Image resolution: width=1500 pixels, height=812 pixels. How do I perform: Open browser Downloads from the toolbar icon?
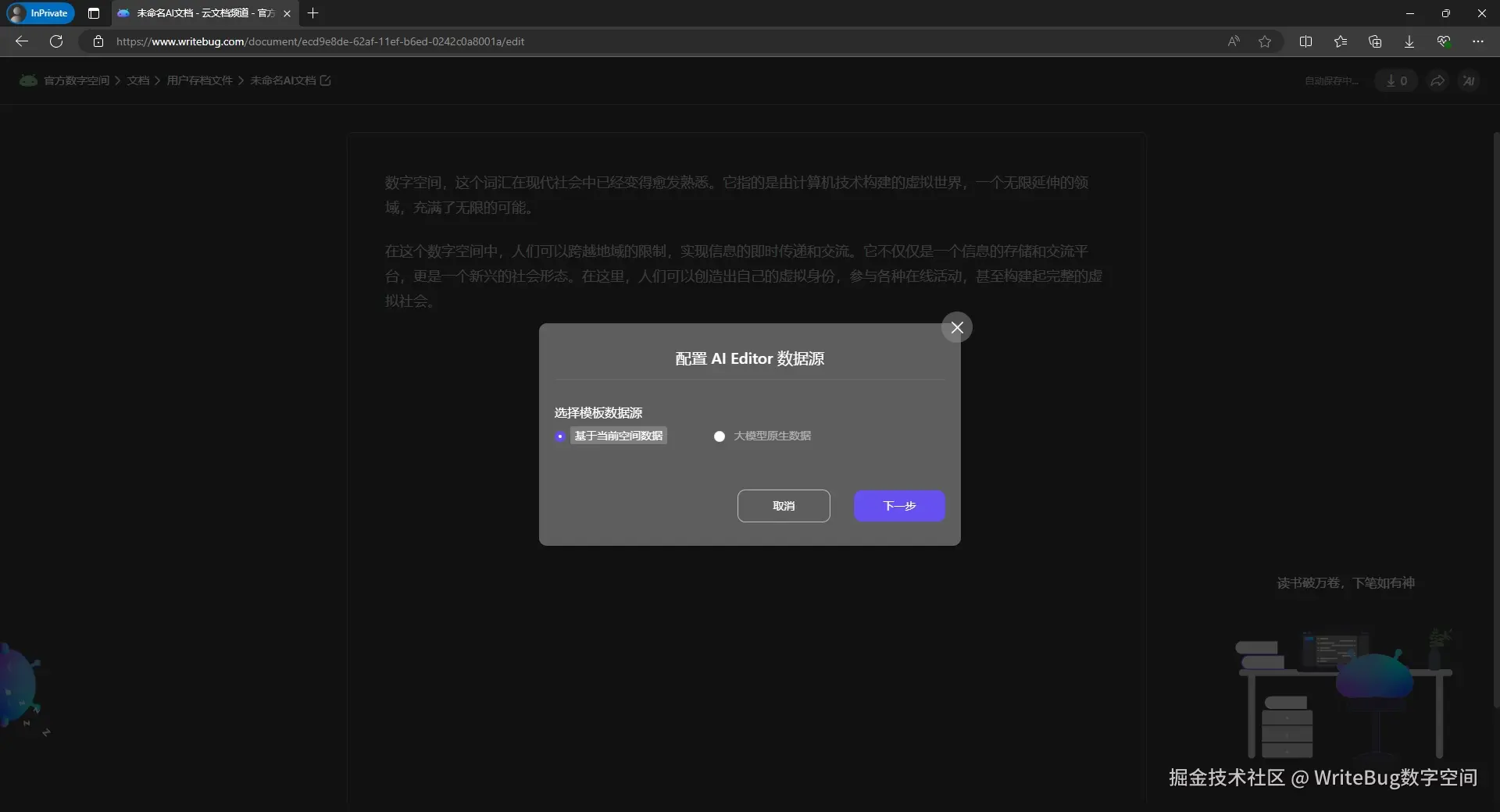click(1409, 41)
